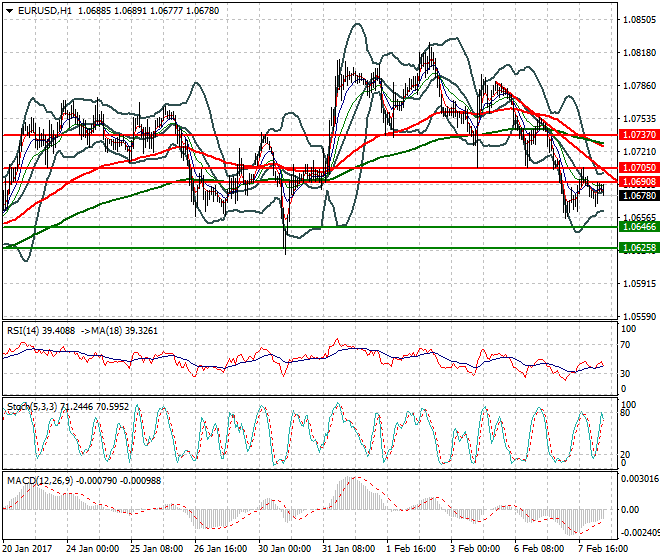Click the MACD scale value 0.003016
This screenshot has width=660, height=560.
[640, 479]
